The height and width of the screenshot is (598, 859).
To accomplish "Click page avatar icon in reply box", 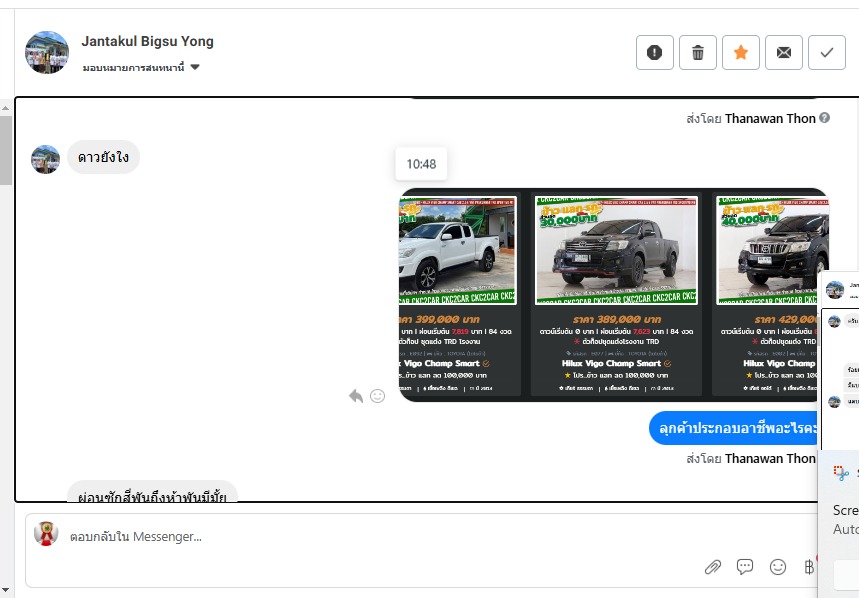I will click(46, 534).
